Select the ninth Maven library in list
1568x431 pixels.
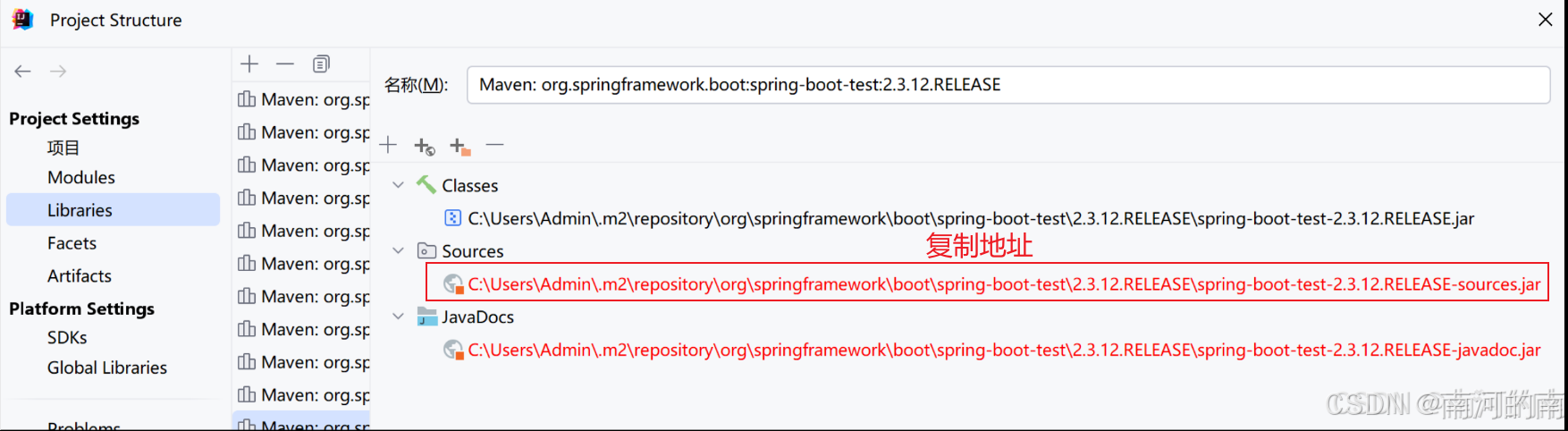[302, 362]
